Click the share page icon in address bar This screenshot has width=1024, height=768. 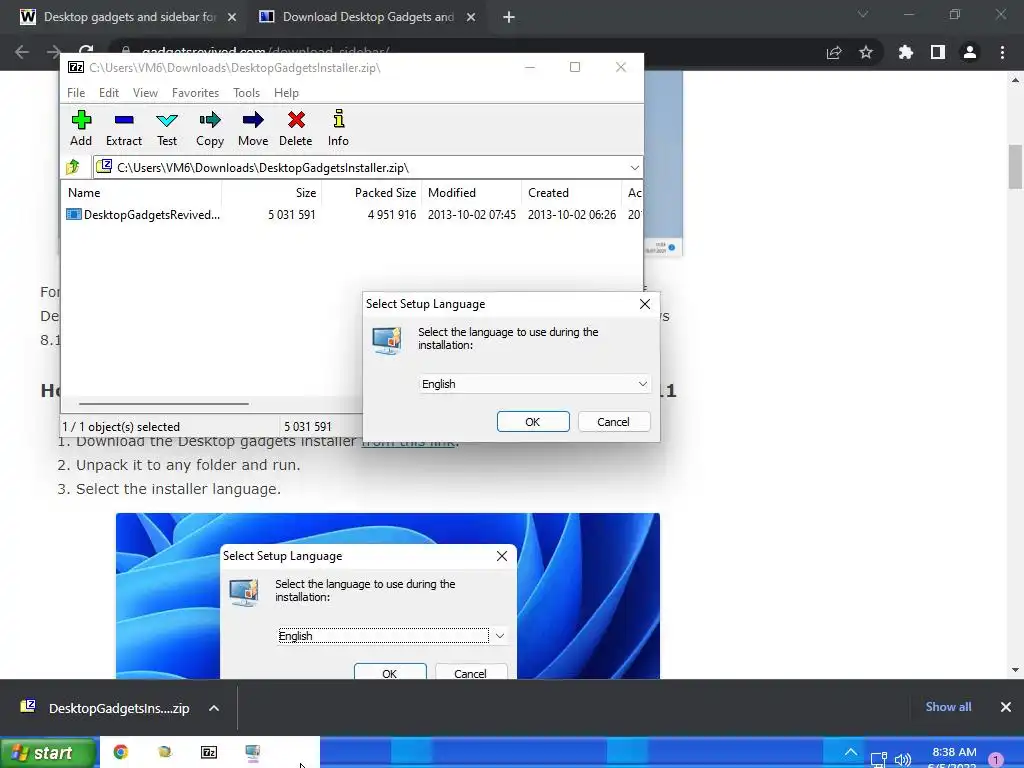(834, 53)
